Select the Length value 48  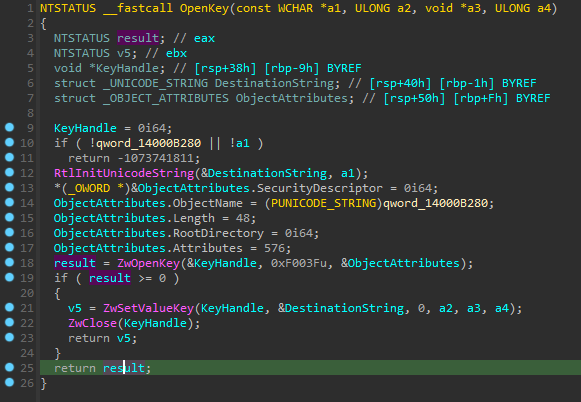click(243, 218)
